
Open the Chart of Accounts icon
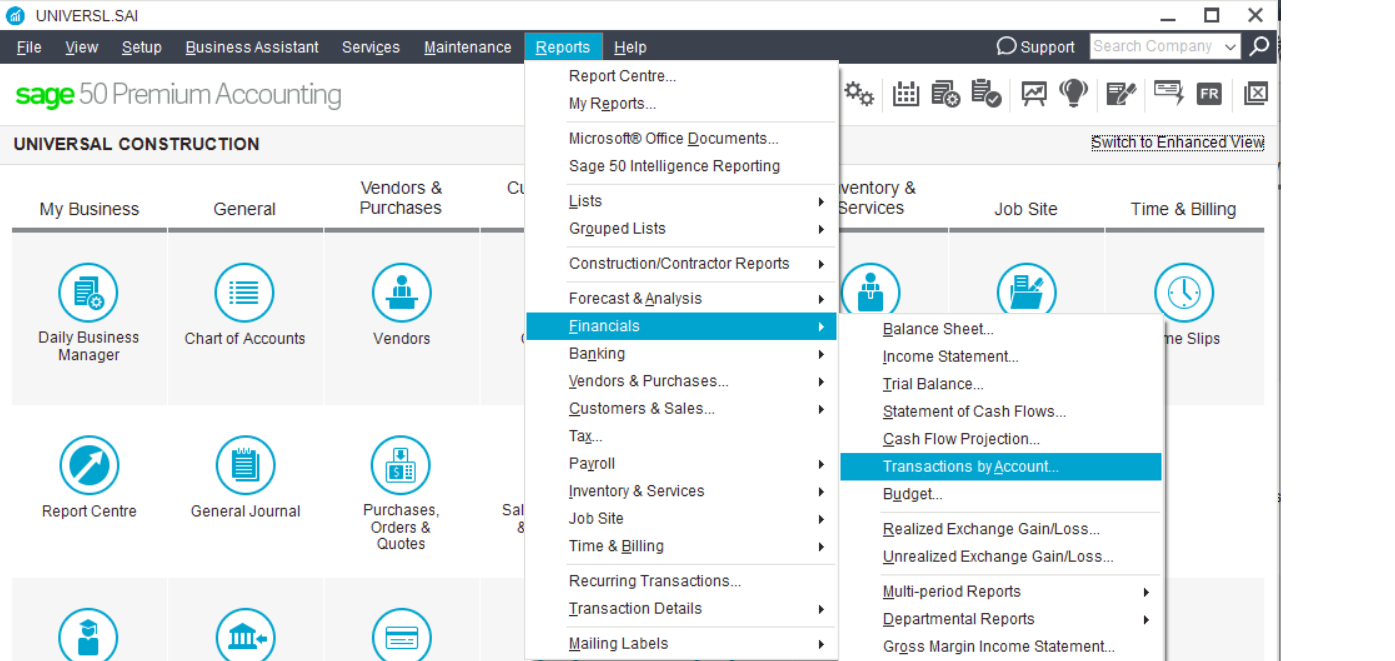coord(244,293)
